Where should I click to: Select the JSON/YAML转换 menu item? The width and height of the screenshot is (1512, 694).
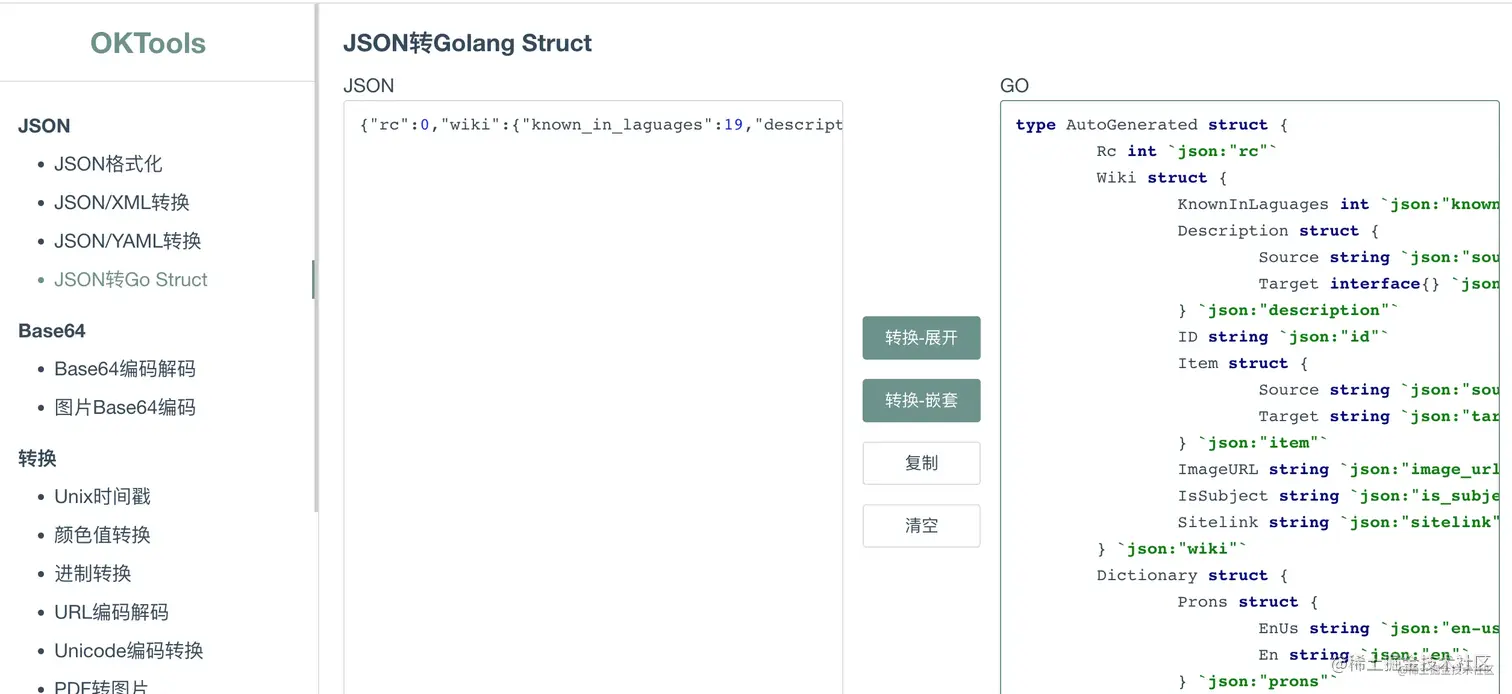click(127, 241)
